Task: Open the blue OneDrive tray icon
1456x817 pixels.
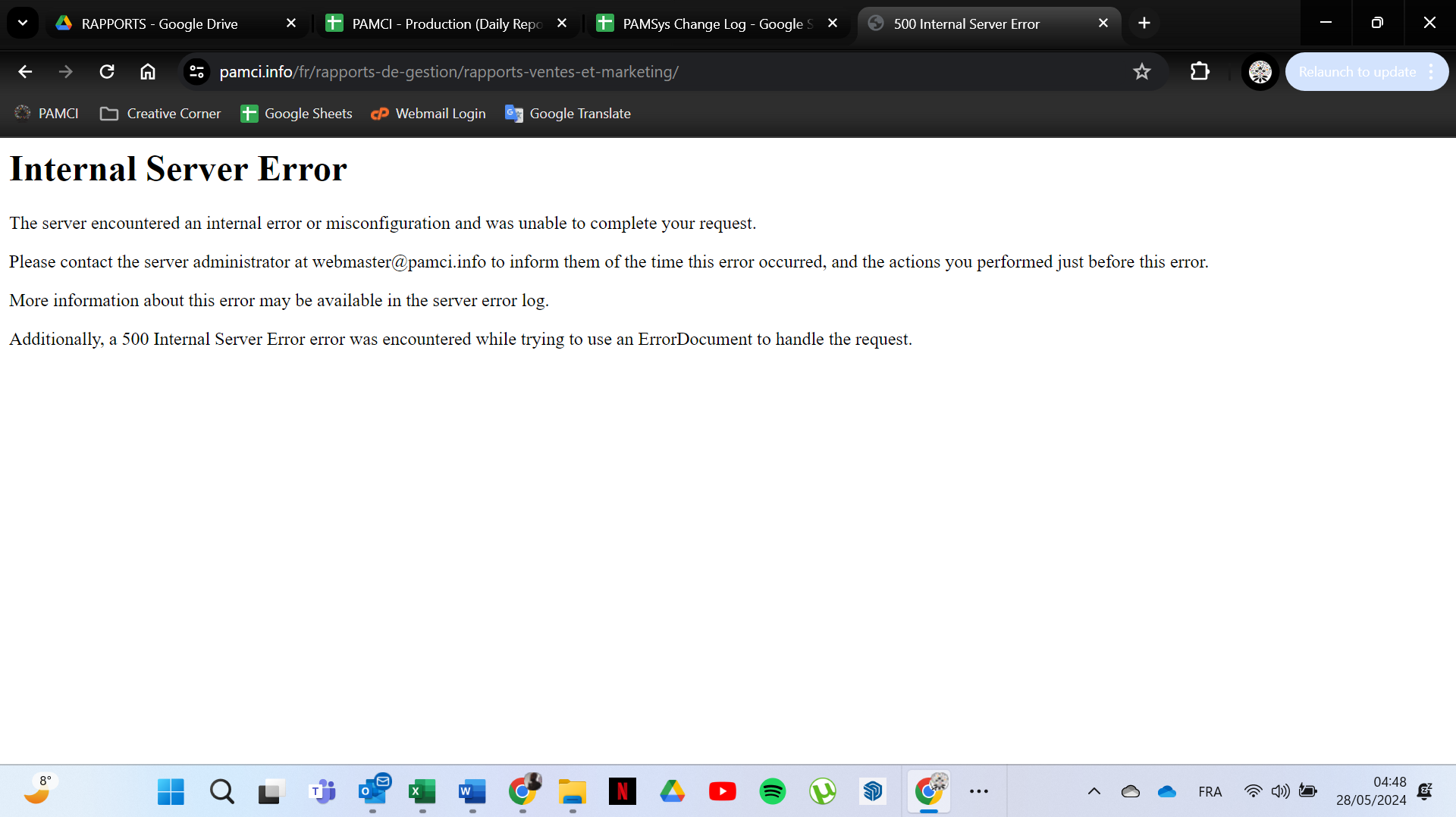Action: (1167, 792)
